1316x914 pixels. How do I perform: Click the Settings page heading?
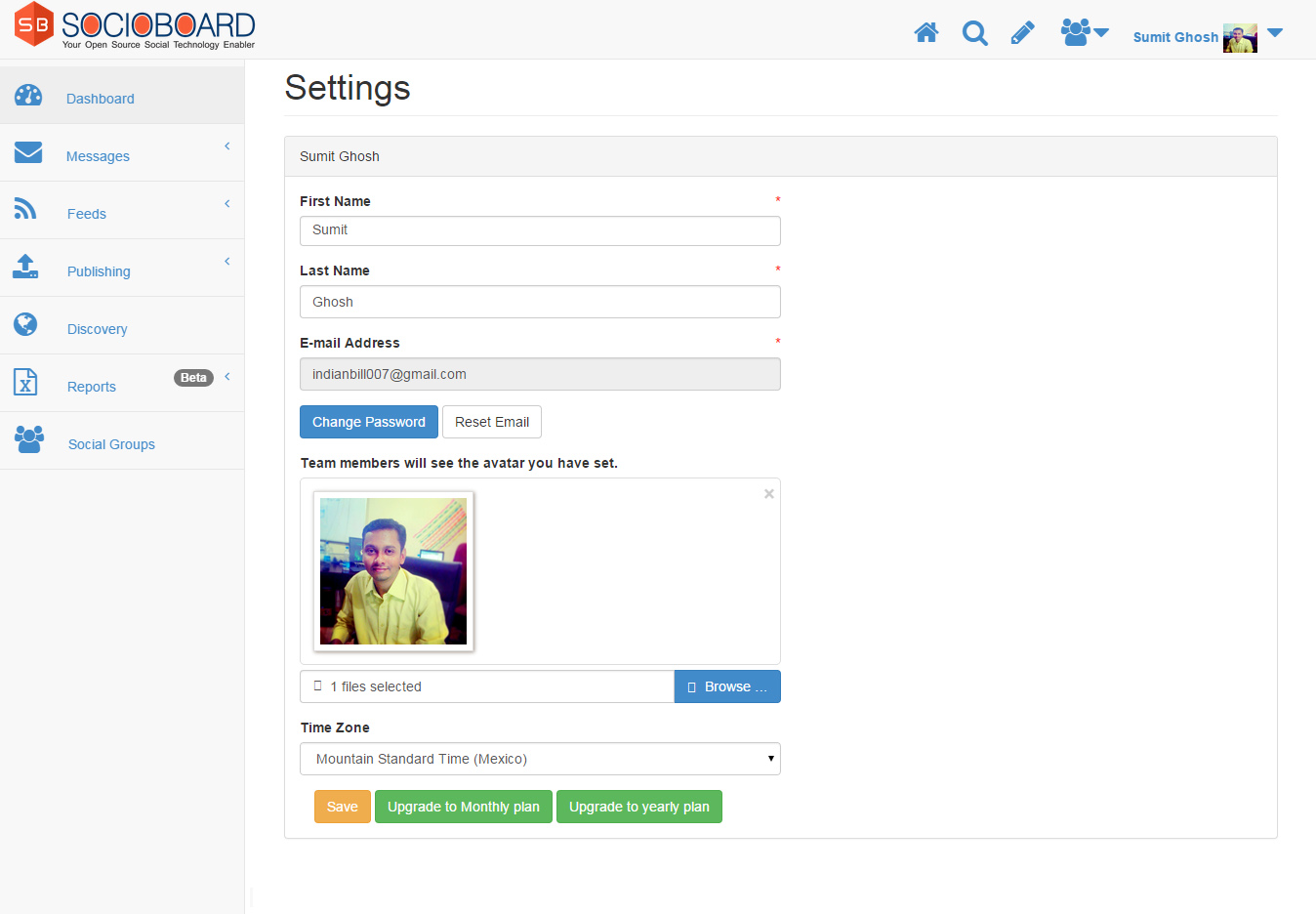[348, 88]
